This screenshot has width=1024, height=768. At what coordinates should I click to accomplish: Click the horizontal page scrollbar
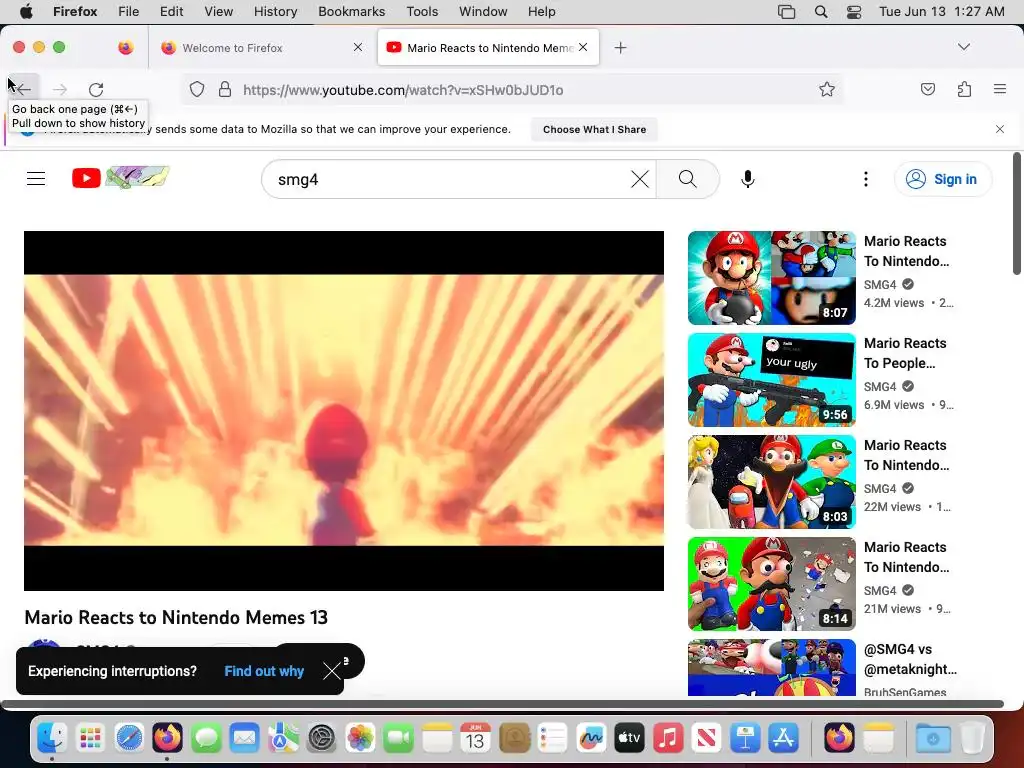[502, 704]
